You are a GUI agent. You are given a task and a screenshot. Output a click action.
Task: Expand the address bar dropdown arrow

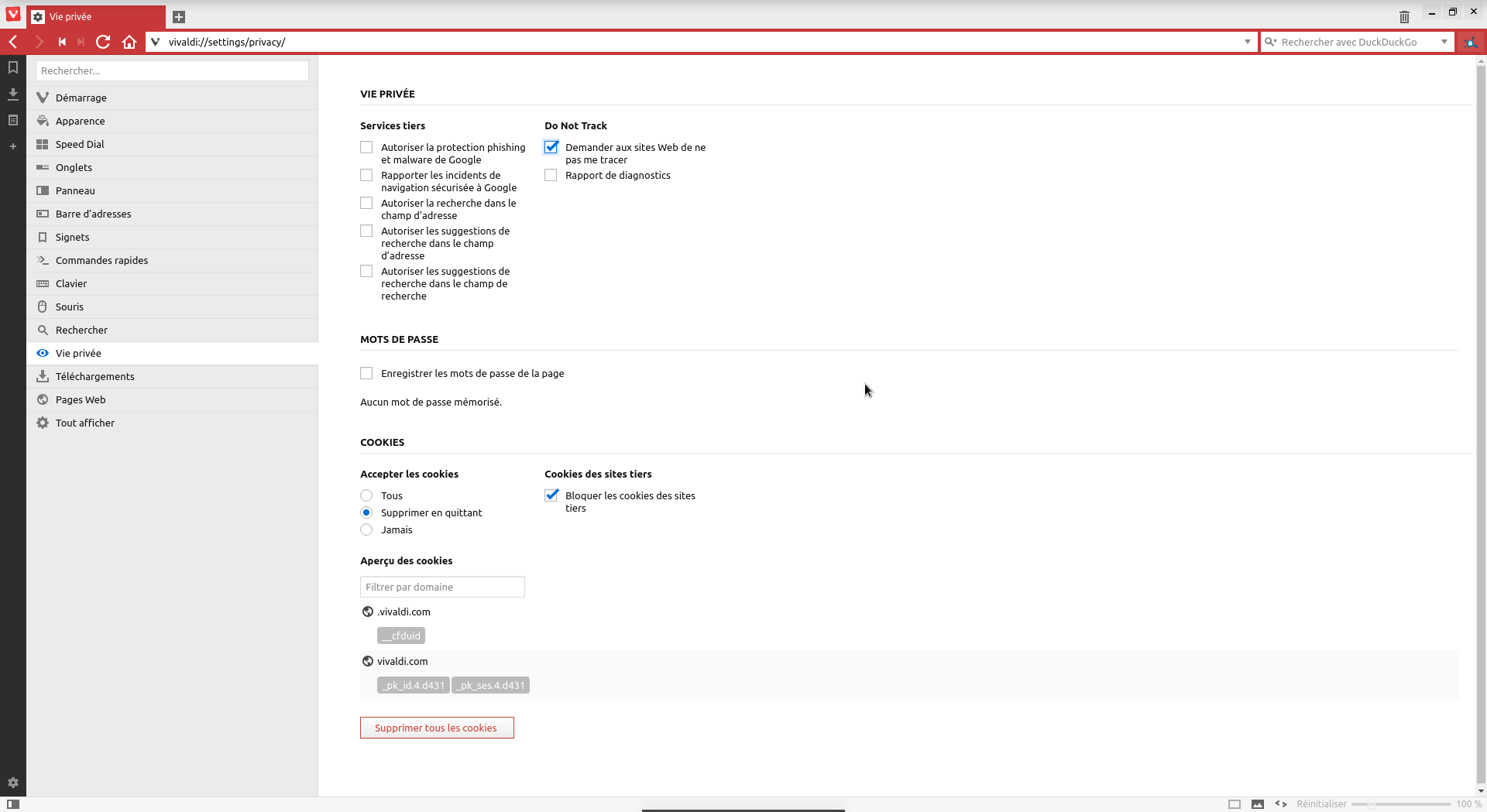pos(1248,42)
